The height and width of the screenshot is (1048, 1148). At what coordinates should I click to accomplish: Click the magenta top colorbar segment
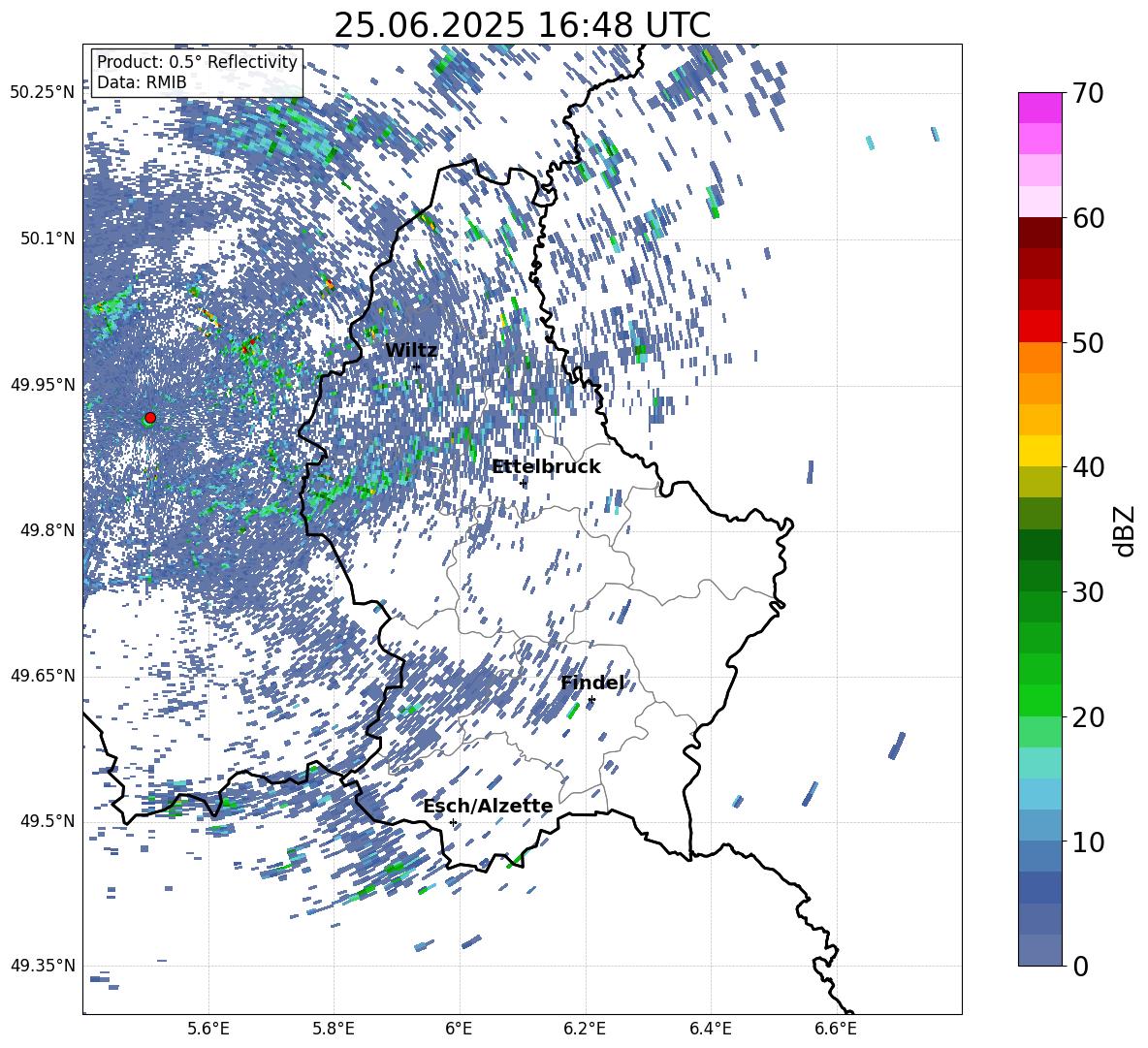pyautogui.click(x=1039, y=108)
